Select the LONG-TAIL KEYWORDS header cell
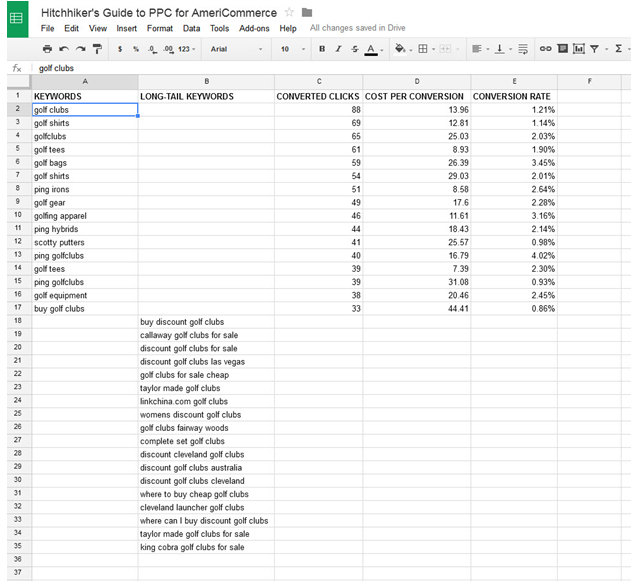Viewport: 637px width, 587px height. pos(206,96)
